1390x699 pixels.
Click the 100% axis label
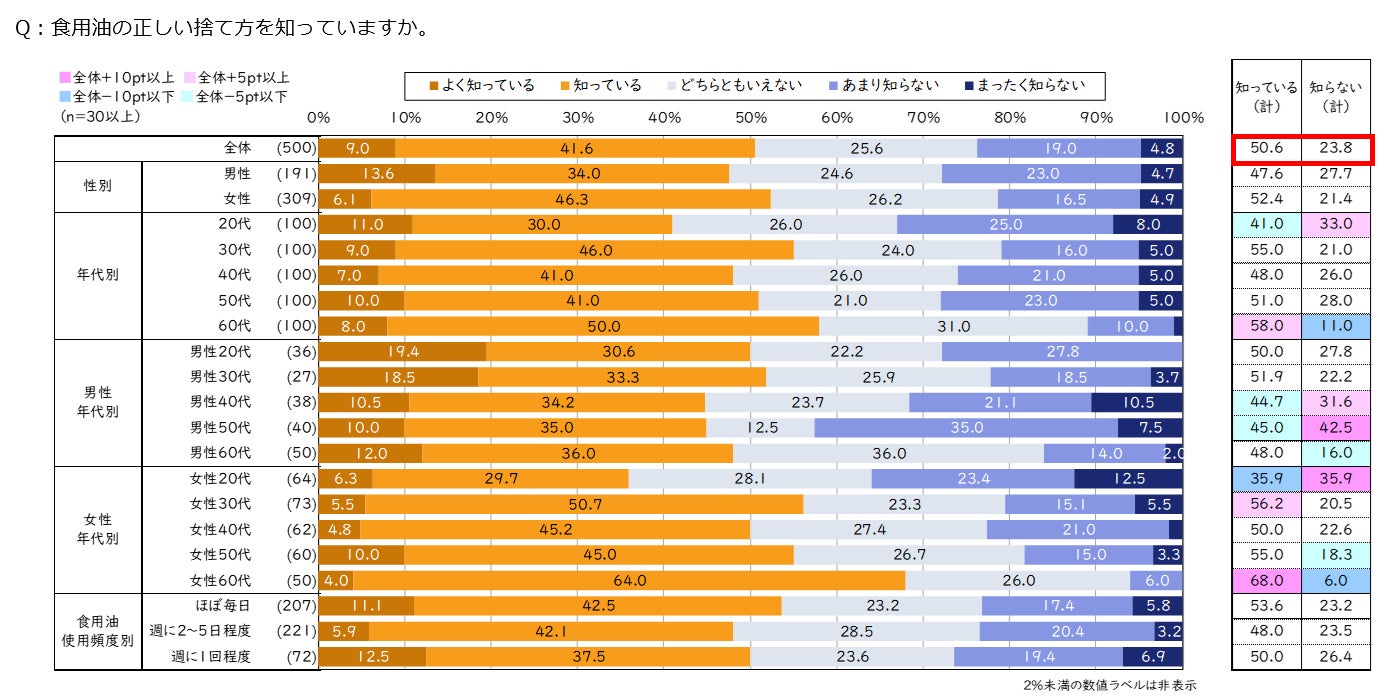tap(1183, 117)
